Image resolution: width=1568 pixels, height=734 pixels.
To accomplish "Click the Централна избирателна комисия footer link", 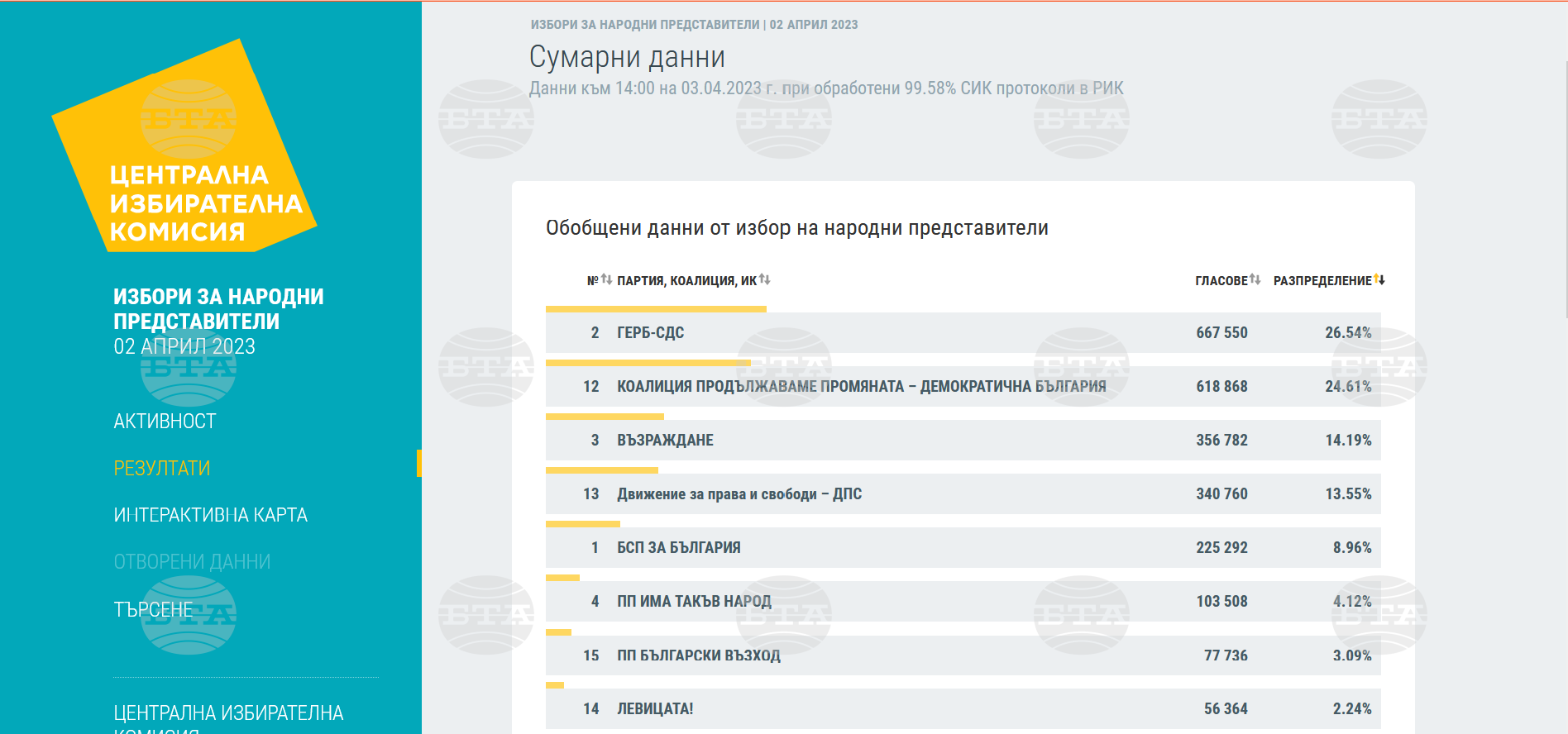I will click(228, 713).
